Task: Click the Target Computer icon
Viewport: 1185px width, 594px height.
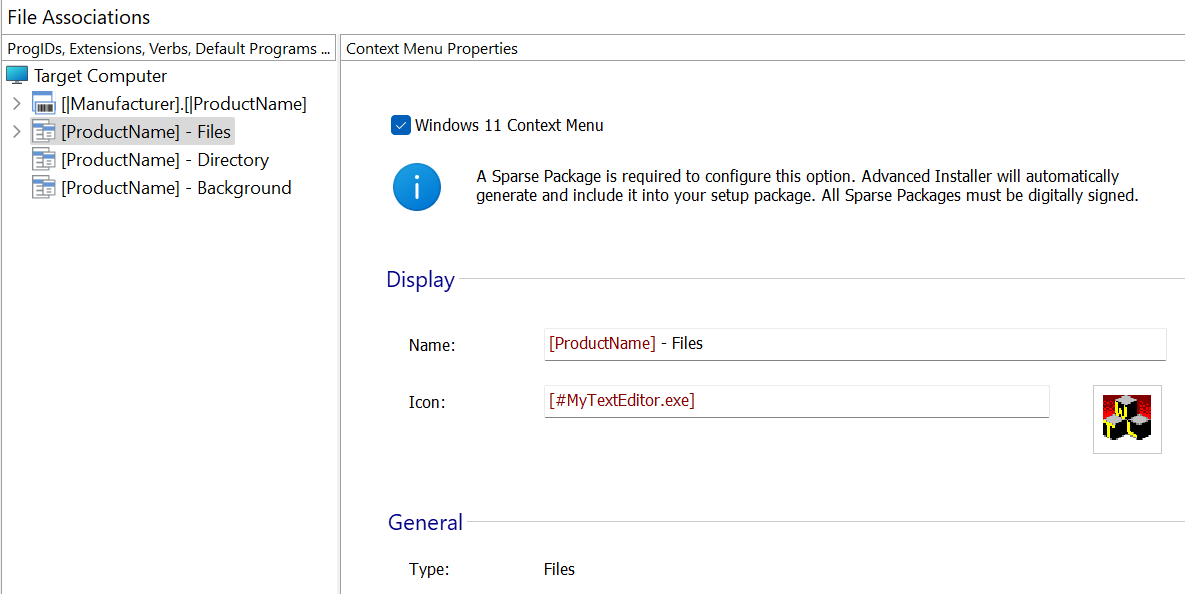Action: [17, 75]
